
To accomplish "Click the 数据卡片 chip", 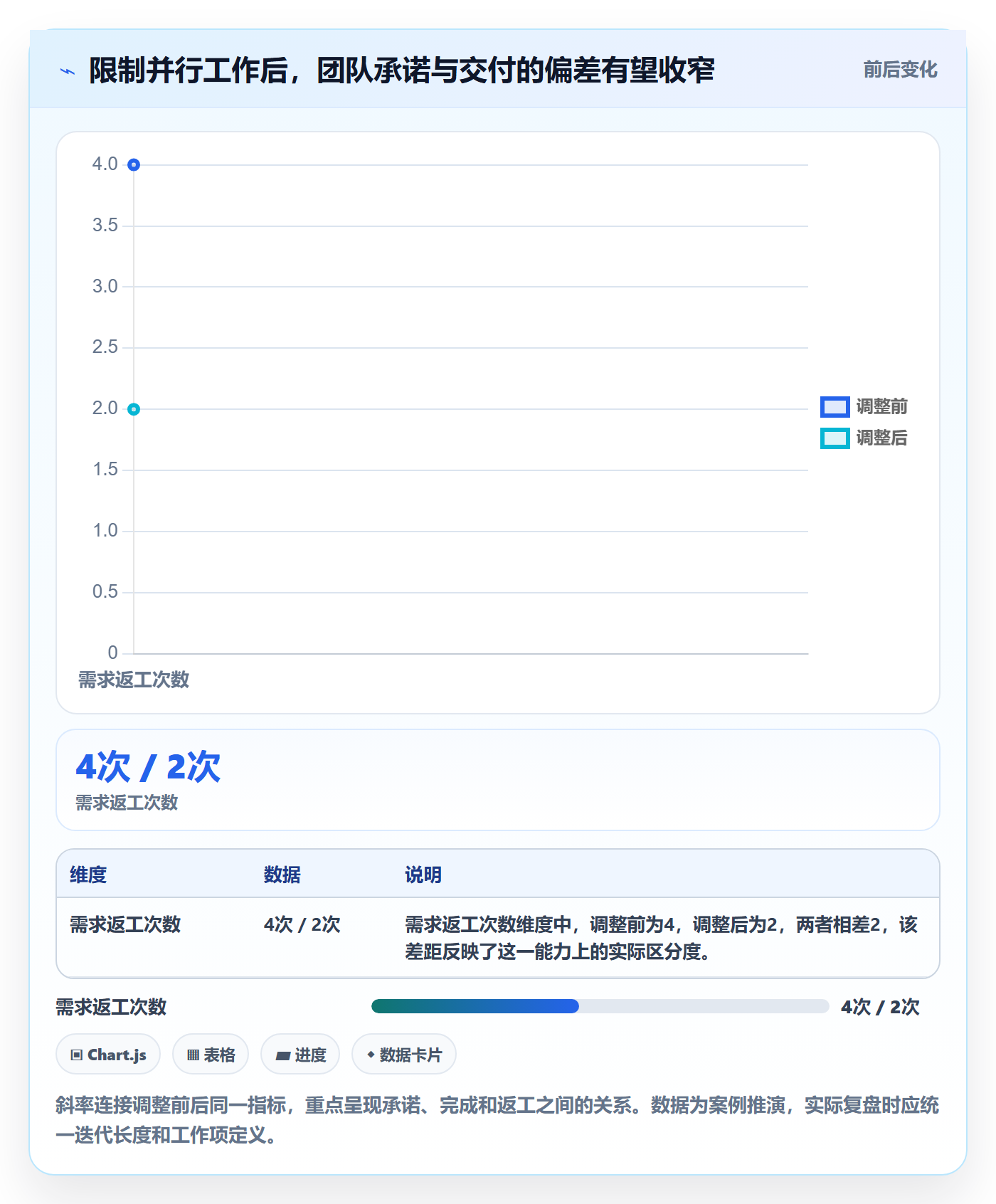I will pyautogui.click(x=404, y=1054).
